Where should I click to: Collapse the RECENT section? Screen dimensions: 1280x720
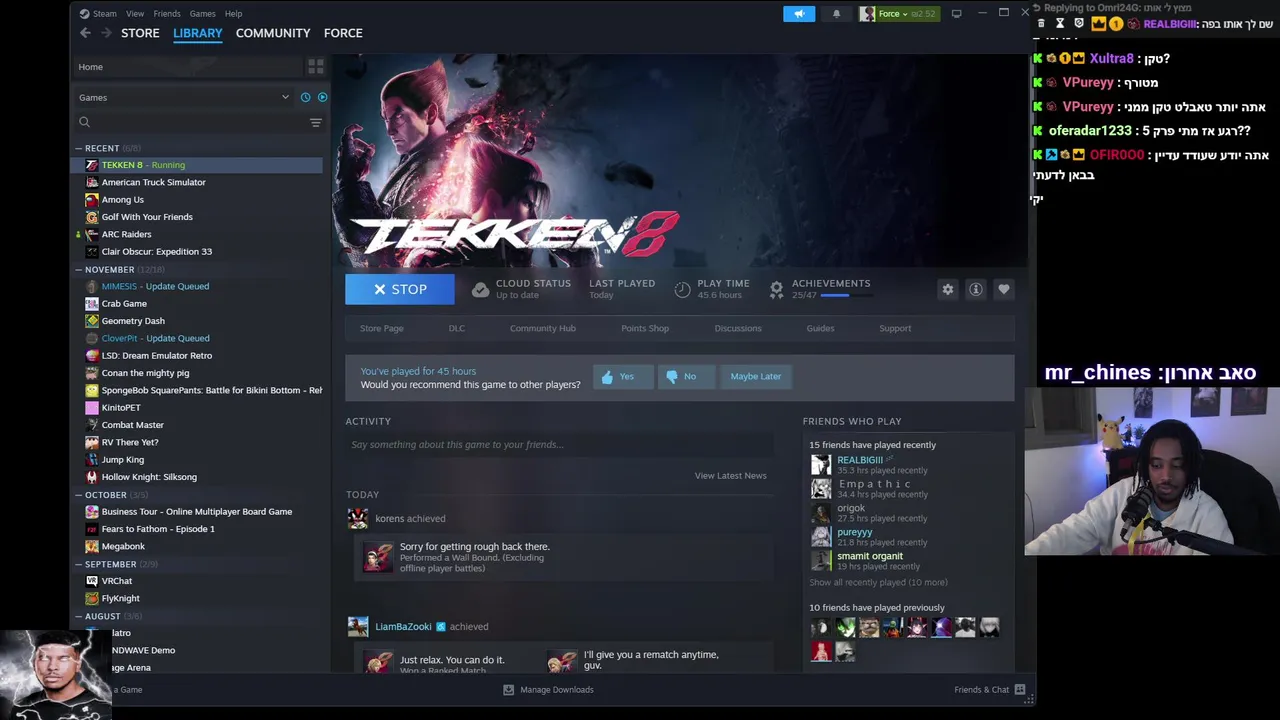[x=78, y=148]
